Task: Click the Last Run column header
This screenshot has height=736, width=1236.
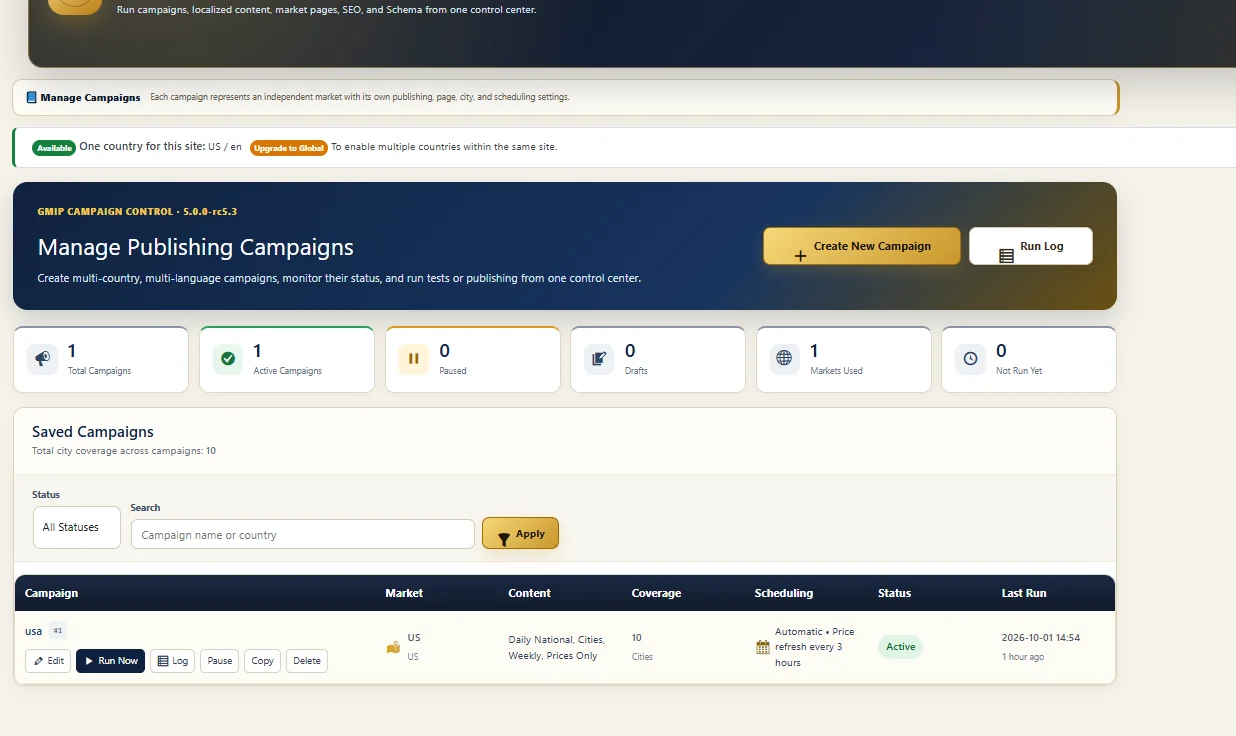Action: click(x=1024, y=593)
